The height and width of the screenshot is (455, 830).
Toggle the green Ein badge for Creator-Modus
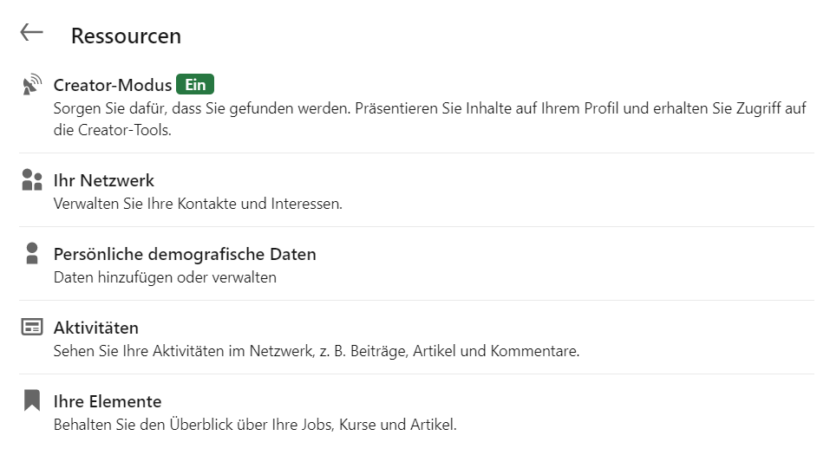(x=196, y=84)
